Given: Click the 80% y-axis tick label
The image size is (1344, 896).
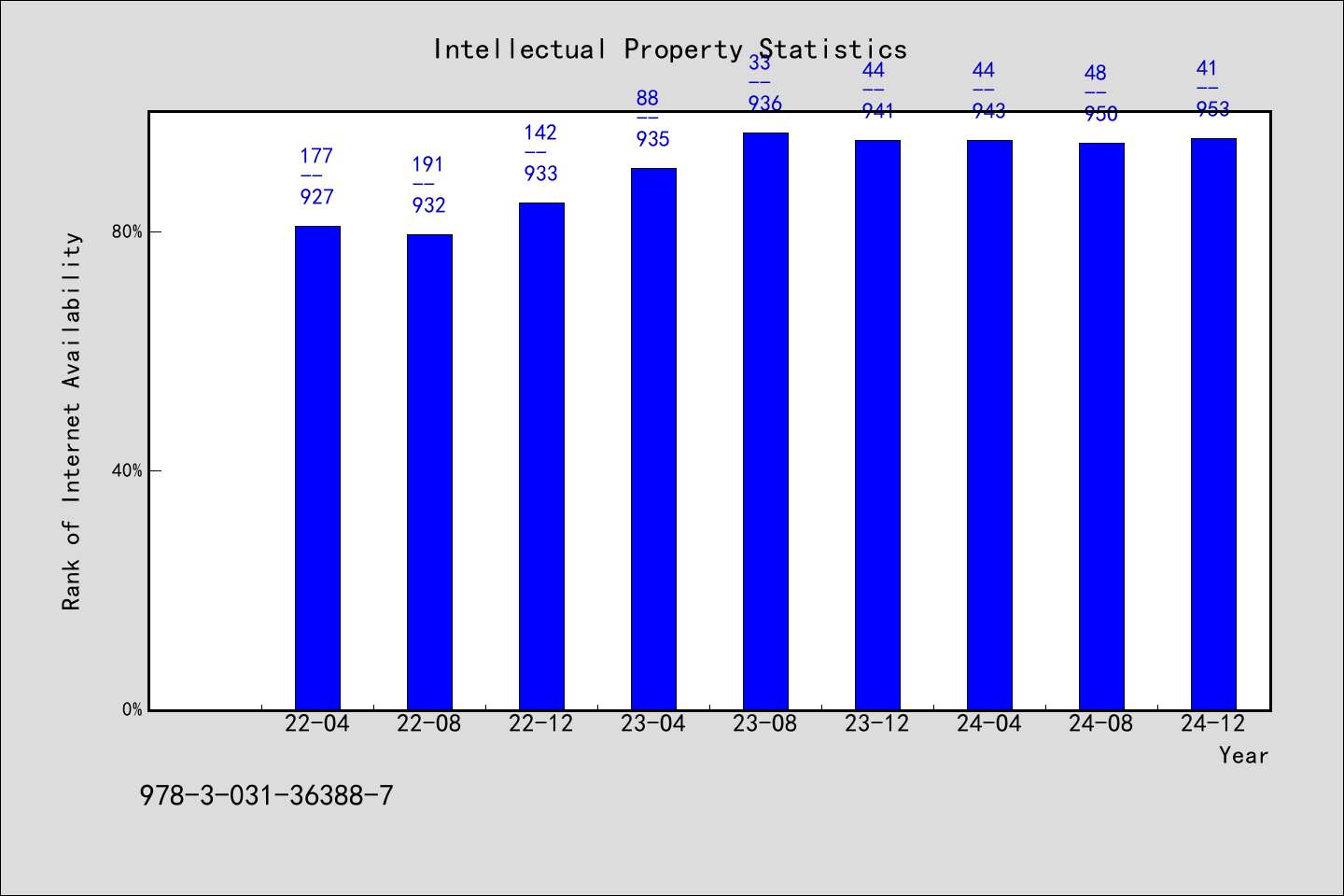Looking at the screenshot, I should point(127,232).
